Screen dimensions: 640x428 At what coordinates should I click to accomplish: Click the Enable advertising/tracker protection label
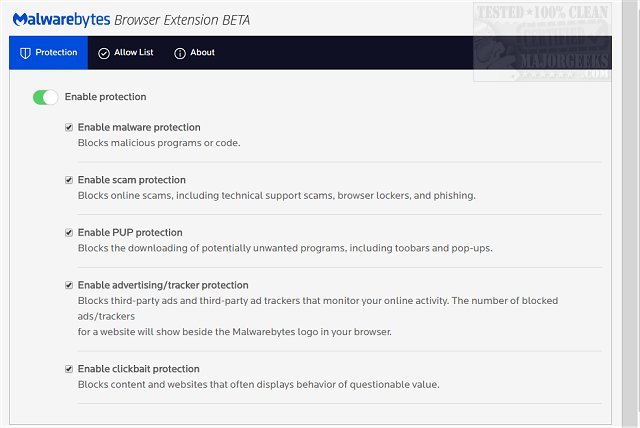pos(163,285)
